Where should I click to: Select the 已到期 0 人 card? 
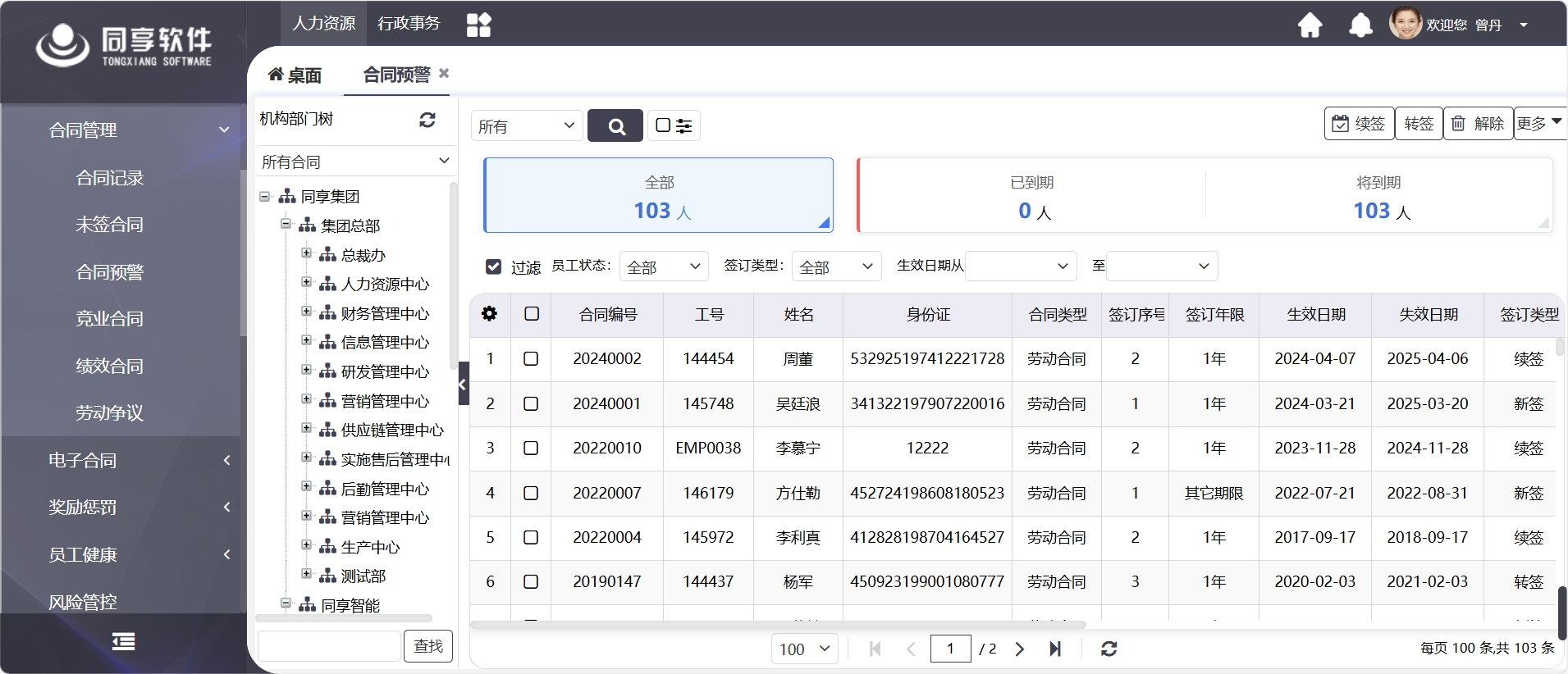(1032, 196)
